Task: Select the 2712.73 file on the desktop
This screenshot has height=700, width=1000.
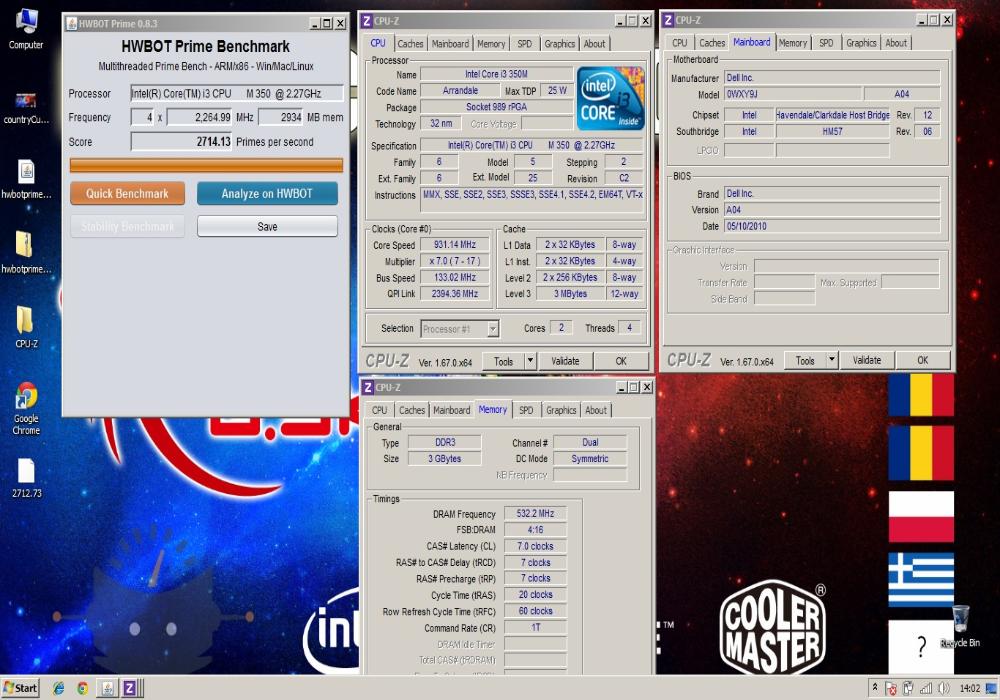Action: pyautogui.click(x=26, y=478)
